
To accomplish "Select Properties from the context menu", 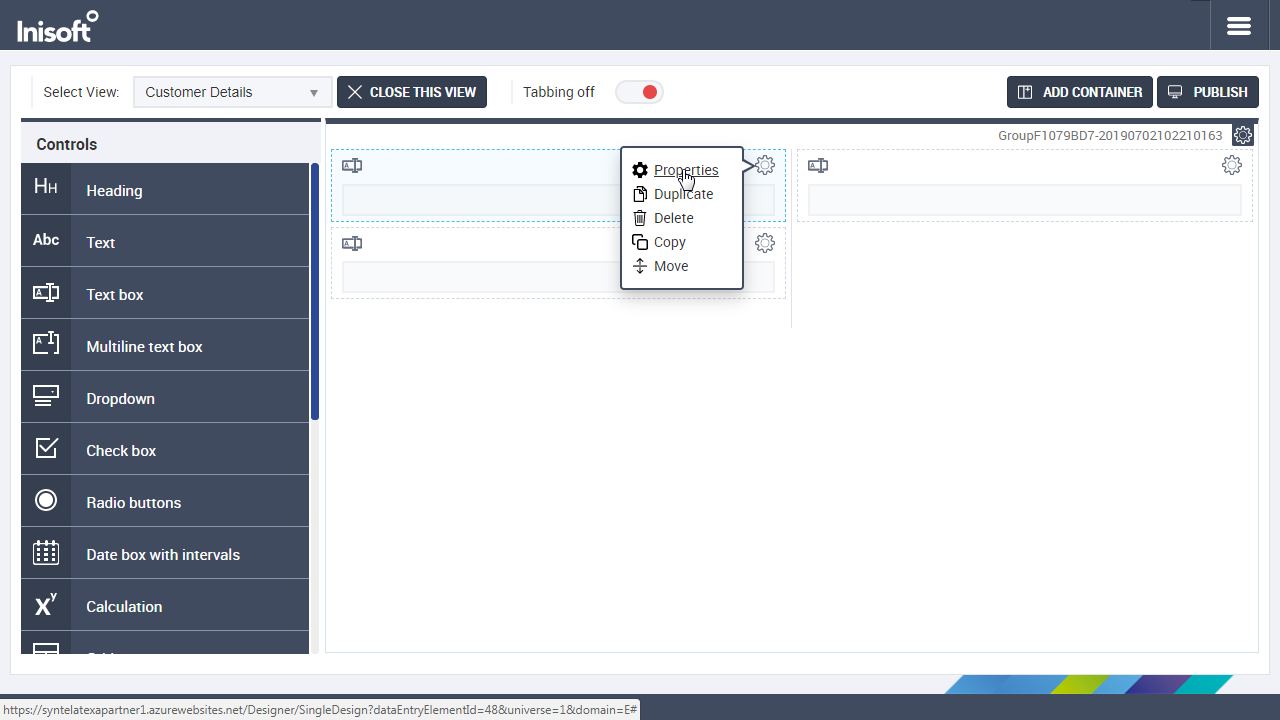I will coord(686,170).
